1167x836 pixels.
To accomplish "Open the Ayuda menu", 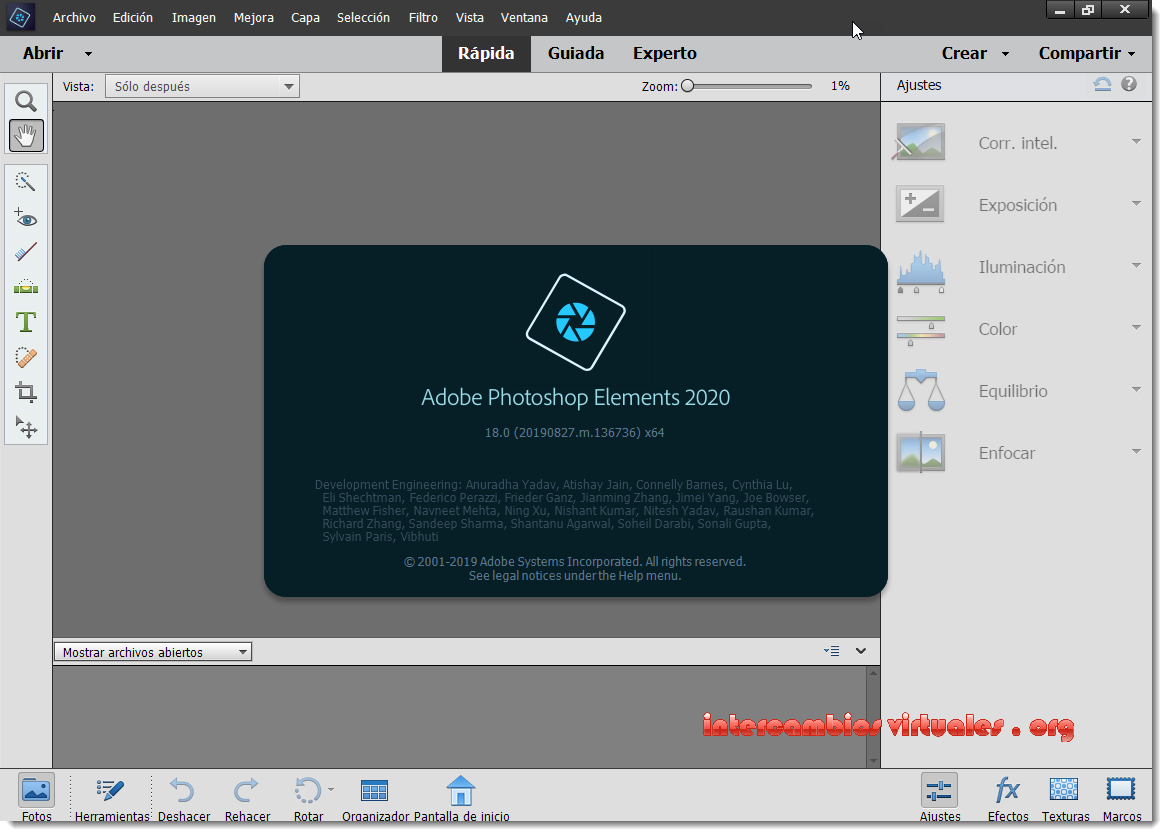I will click(584, 17).
